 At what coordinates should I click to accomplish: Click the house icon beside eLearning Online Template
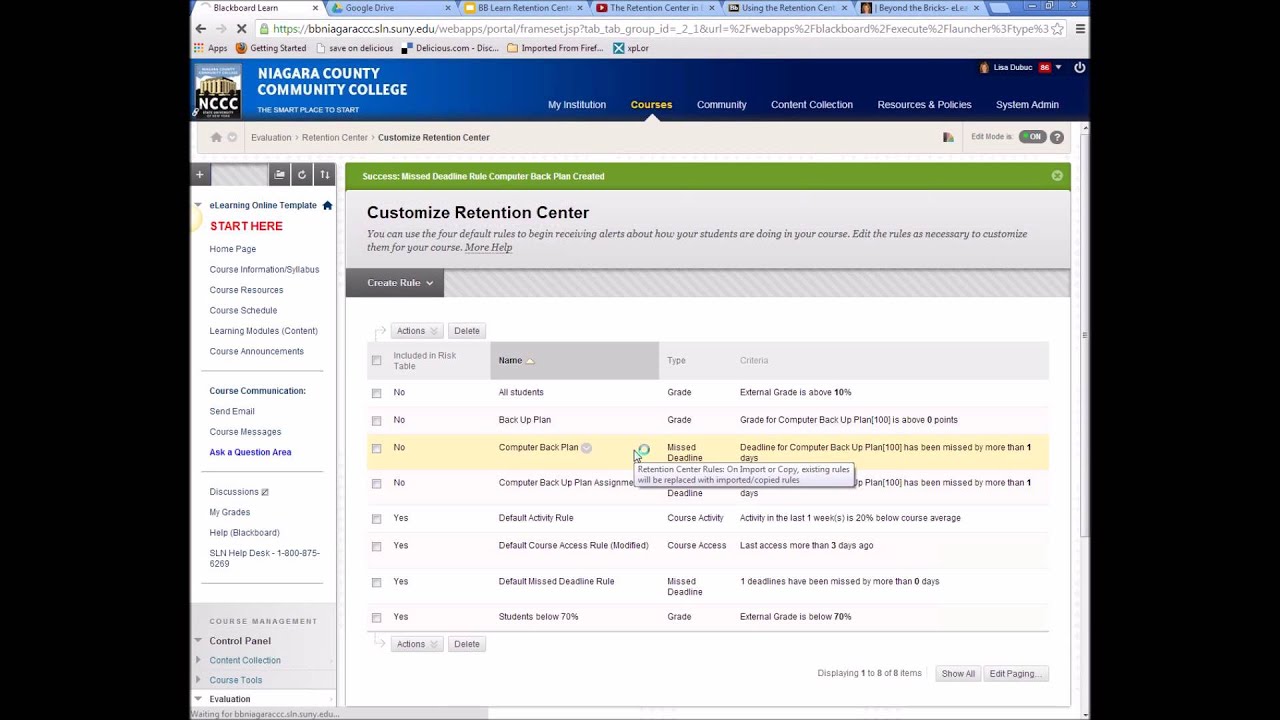pyautogui.click(x=327, y=205)
